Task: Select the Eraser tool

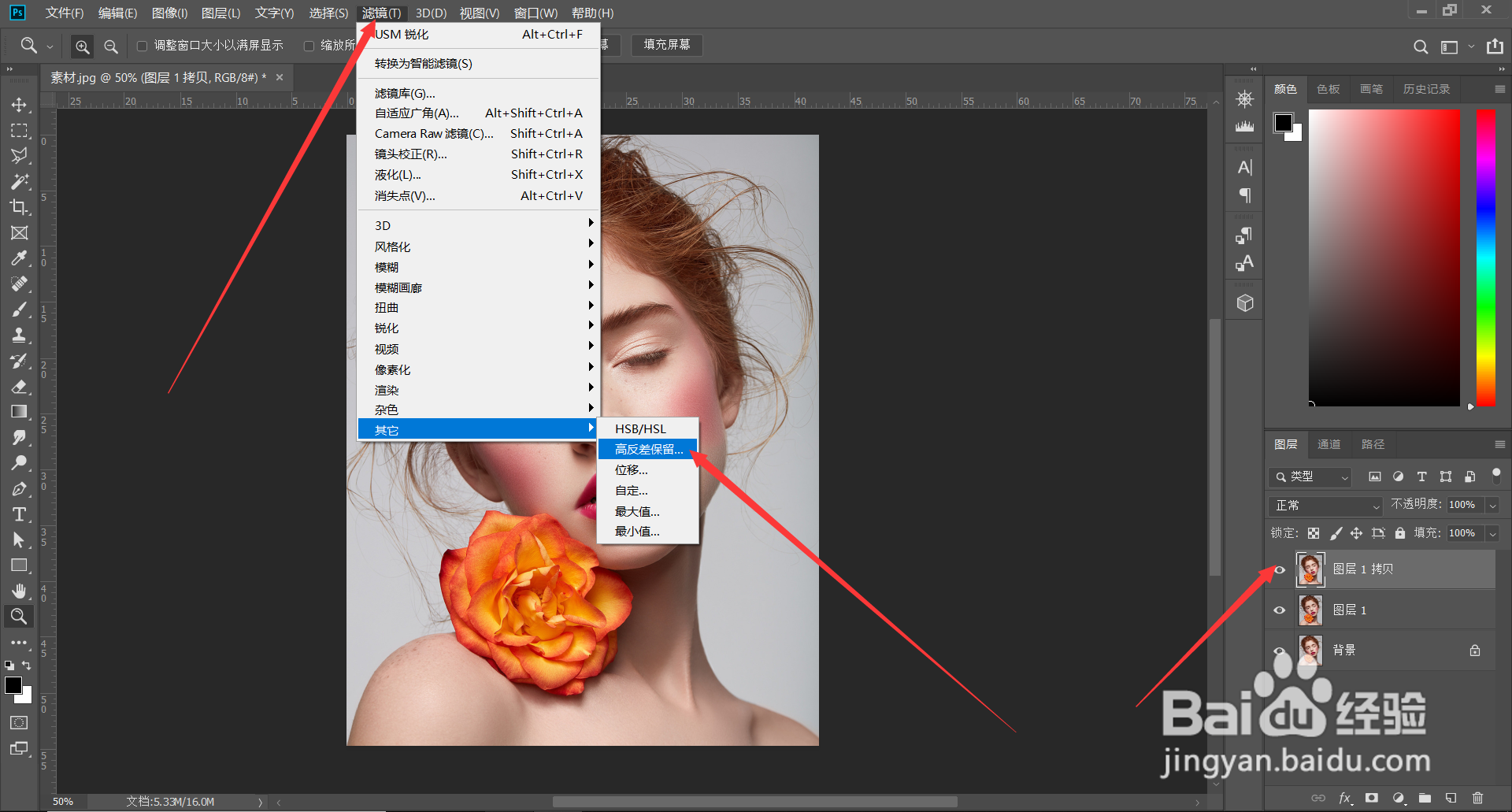Action: pos(20,387)
